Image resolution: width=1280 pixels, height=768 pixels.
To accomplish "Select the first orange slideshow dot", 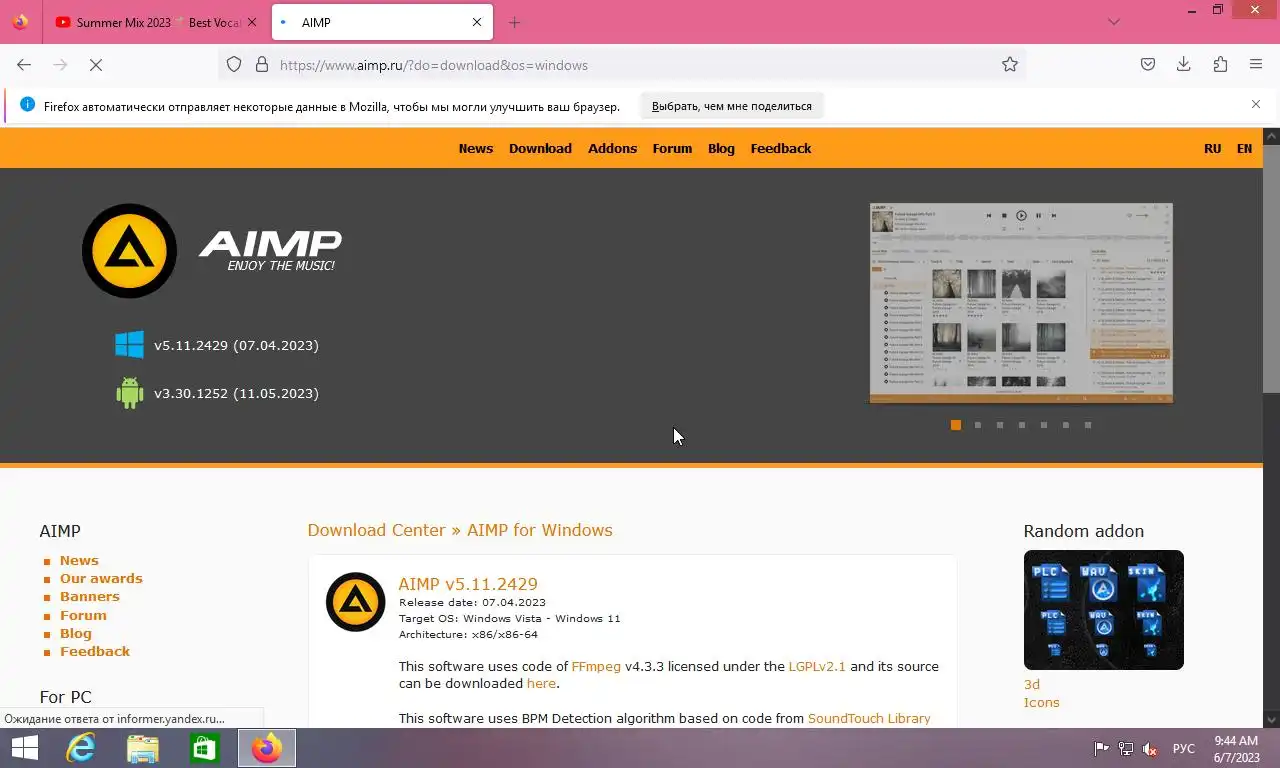I will tap(956, 425).
